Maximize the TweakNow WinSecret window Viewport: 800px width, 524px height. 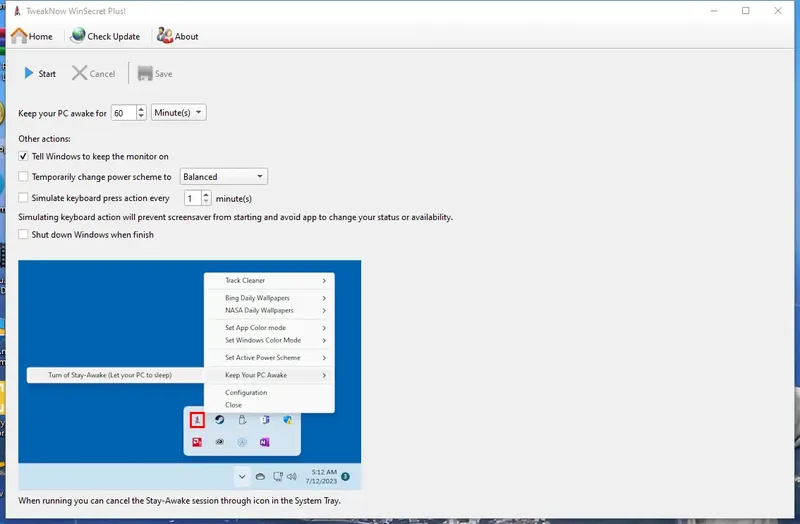coord(745,11)
